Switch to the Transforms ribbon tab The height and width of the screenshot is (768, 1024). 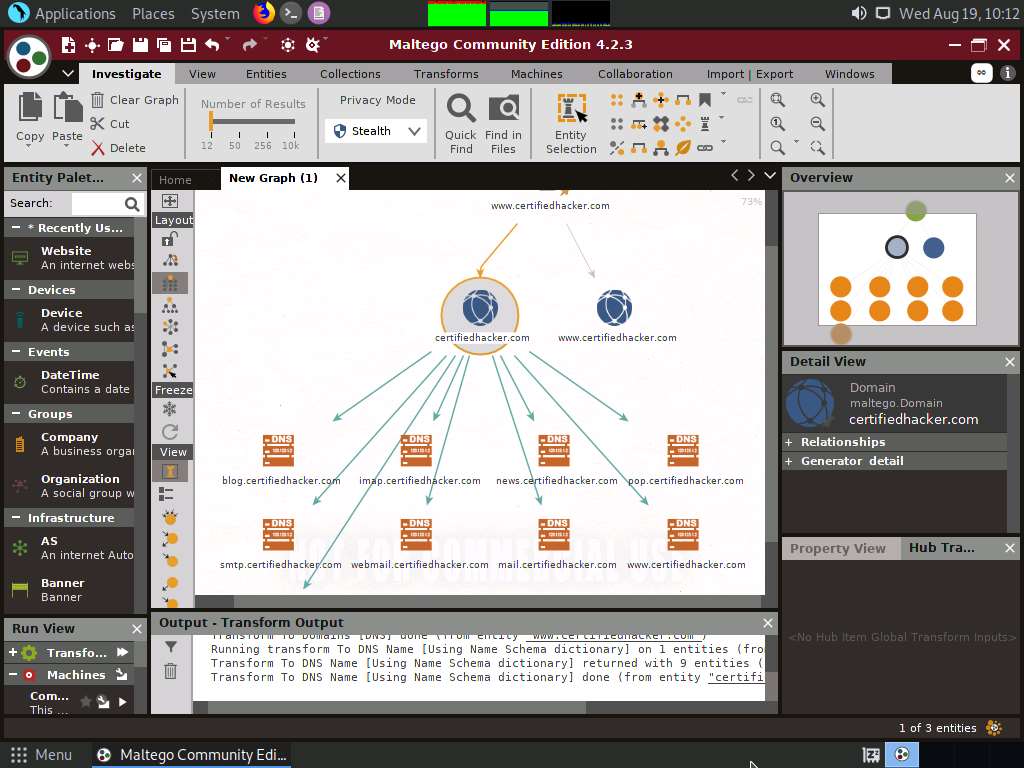click(x=446, y=74)
